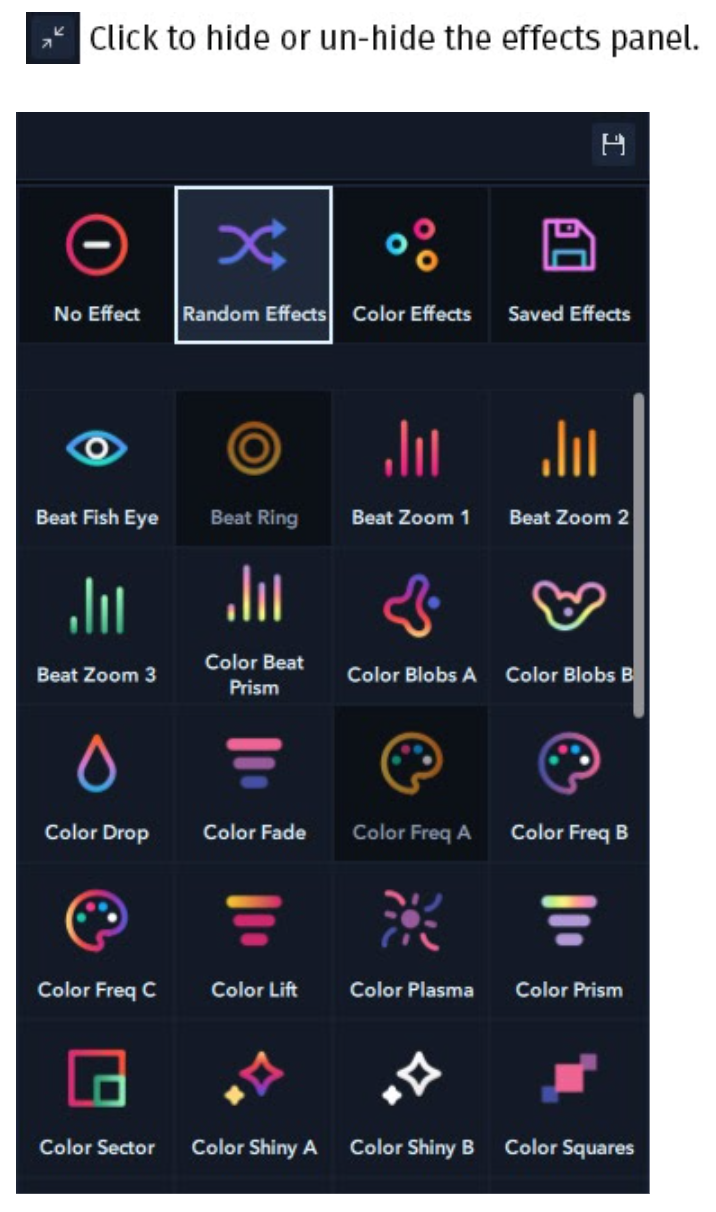This screenshot has width=716, height=1212.
Task: Pick the Beat Ring effect
Action: coord(254,469)
